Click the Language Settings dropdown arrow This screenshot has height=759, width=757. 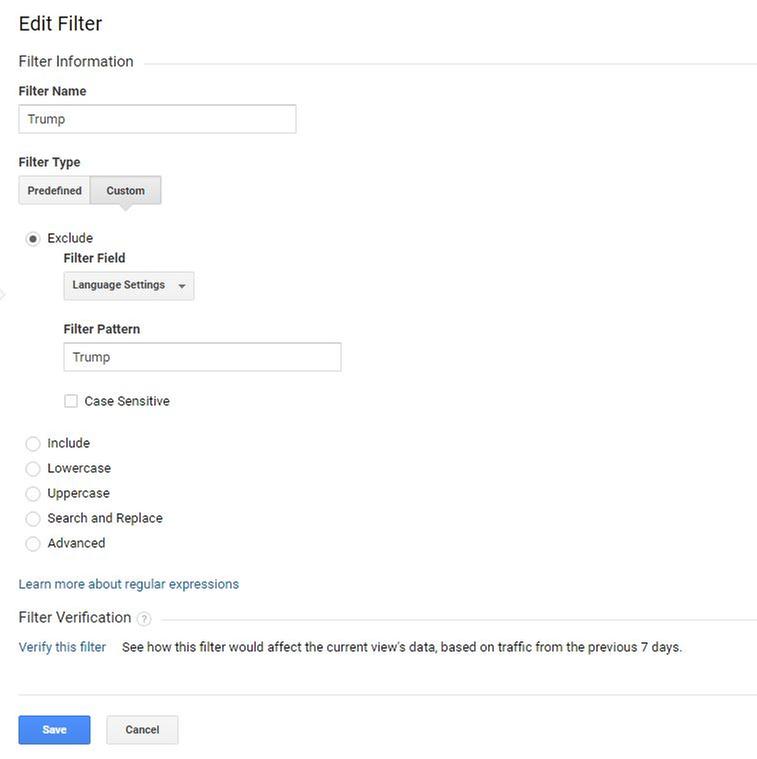tap(182, 287)
